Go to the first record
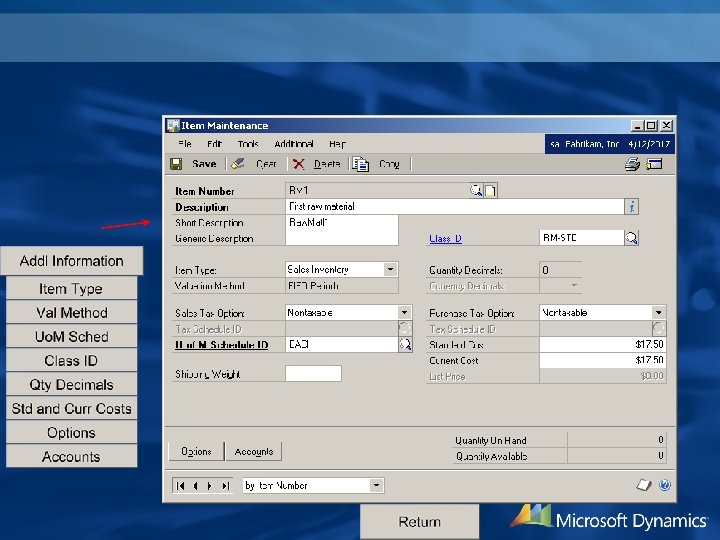This screenshot has height=540, width=720. pos(180,485)
